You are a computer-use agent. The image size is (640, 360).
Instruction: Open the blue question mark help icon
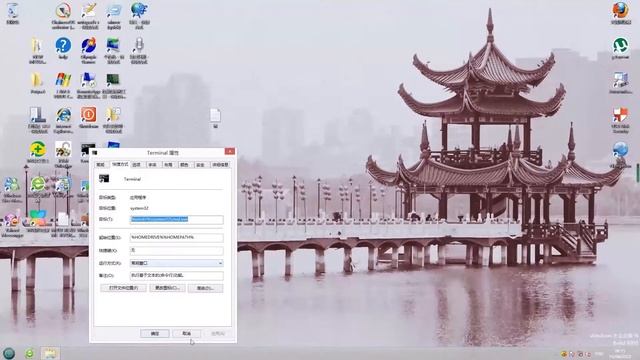pos(63,45)
